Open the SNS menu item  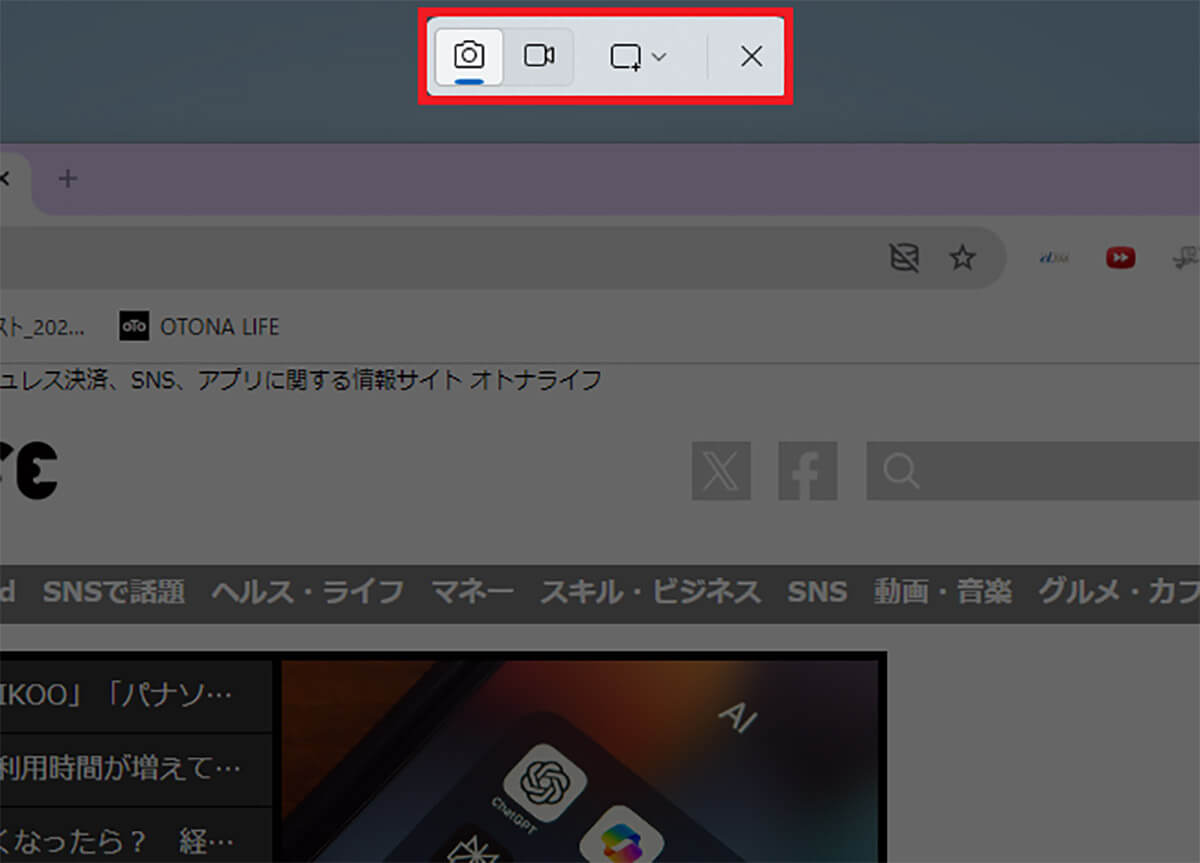(817, 592)
